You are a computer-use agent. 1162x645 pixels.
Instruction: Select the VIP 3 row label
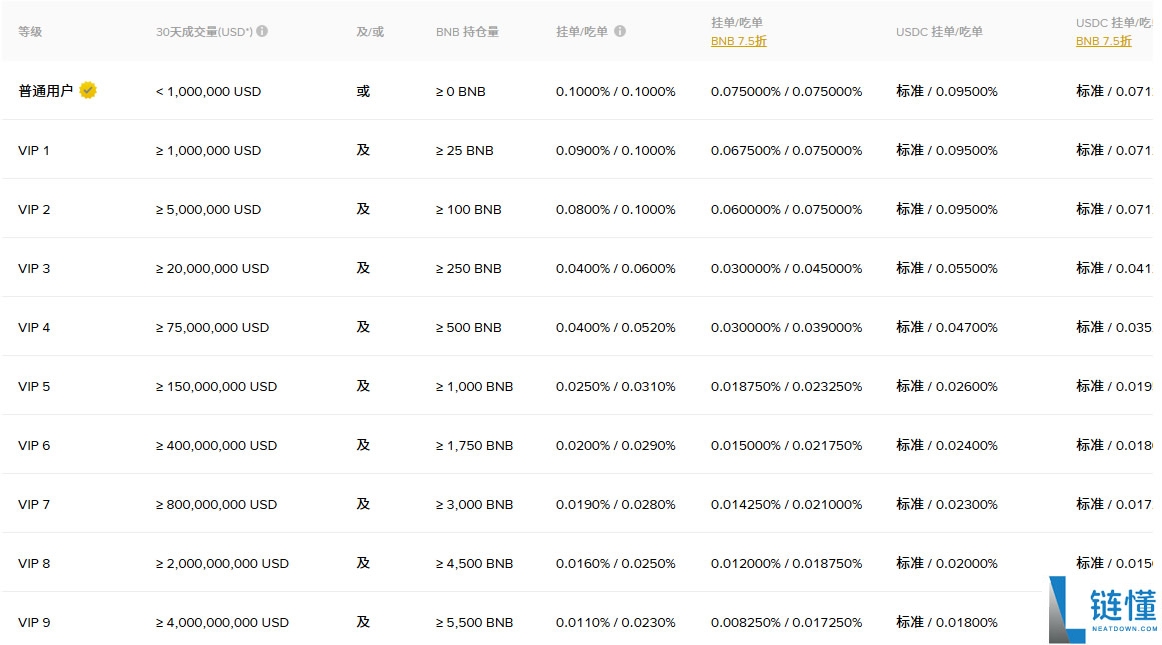tap(34, 268)
